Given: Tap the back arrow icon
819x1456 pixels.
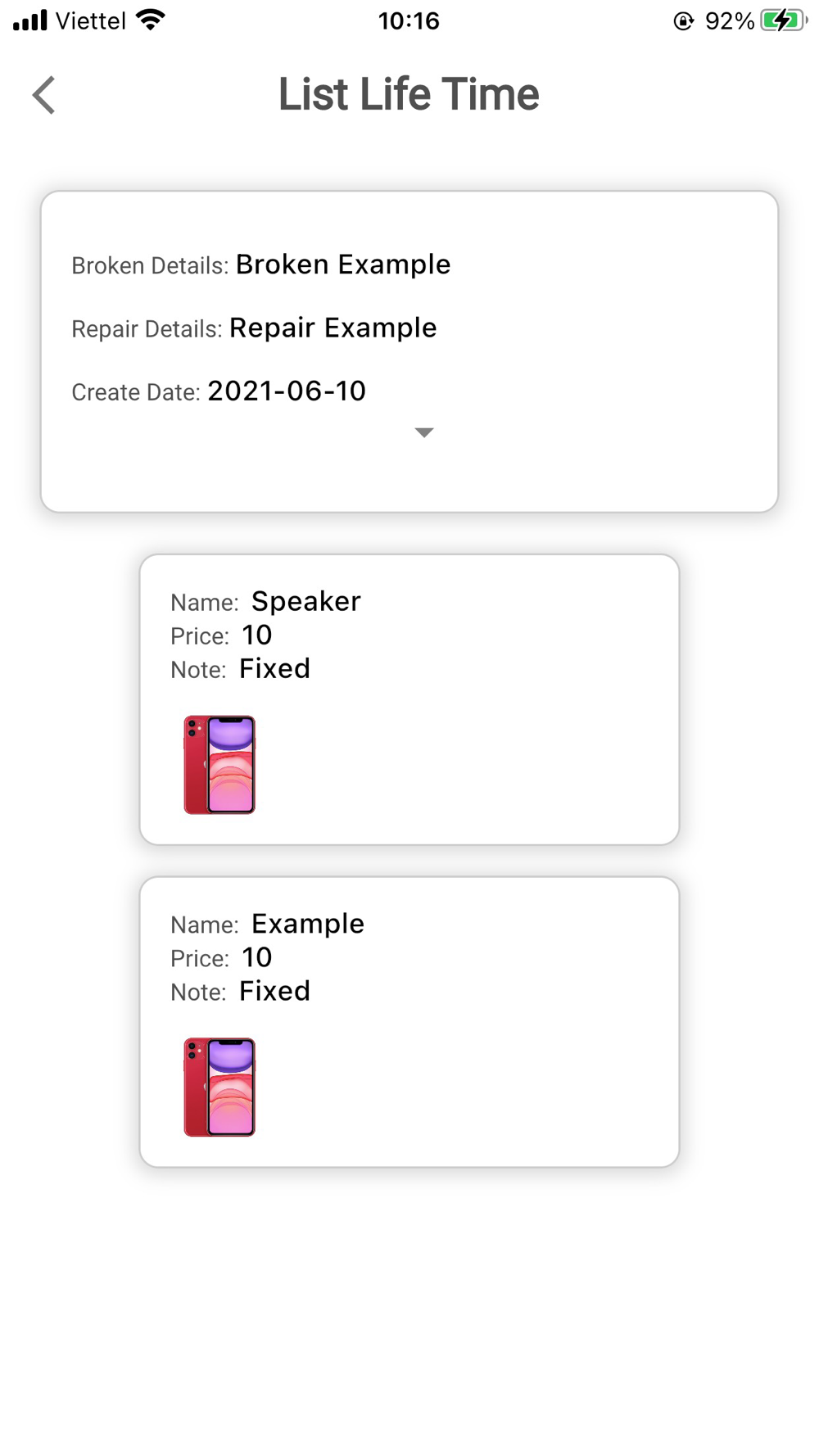Looking at the screenshot, I should pyautogui.click(x=44, y=95).
